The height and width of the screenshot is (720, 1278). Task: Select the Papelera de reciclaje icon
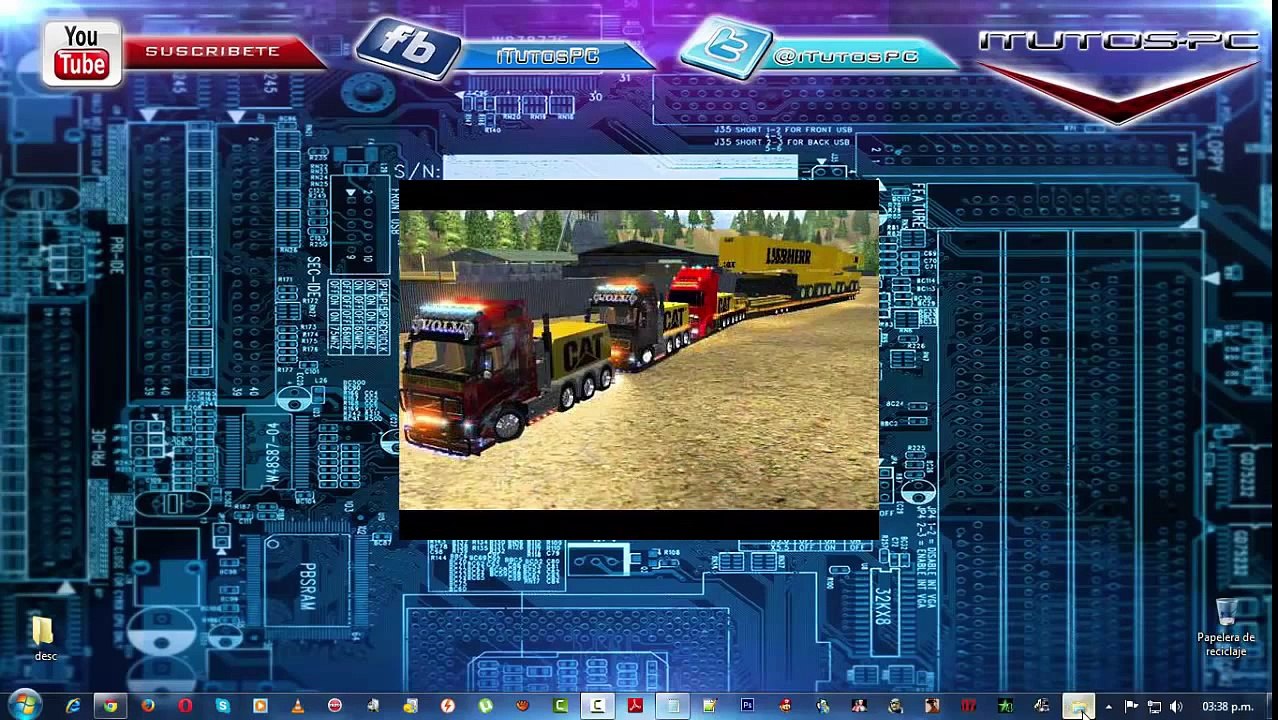[1226, 628]
